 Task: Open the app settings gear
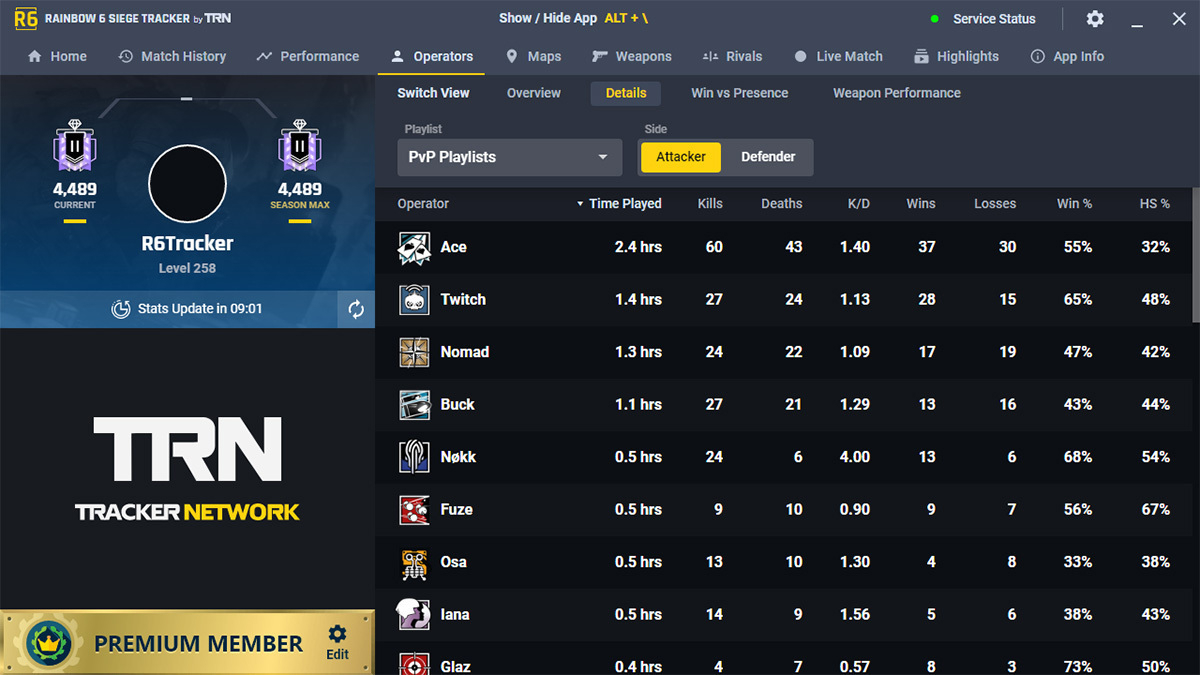pyautogui.click(x=1094, y=19)
